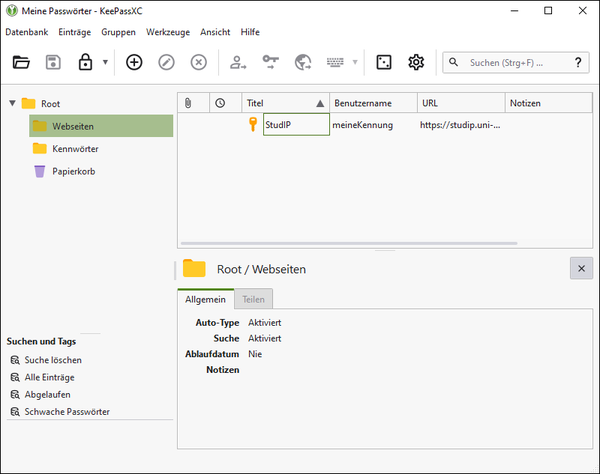Sort entries by URL column header
The image size is (600, 474).
[x=461, y=103]
